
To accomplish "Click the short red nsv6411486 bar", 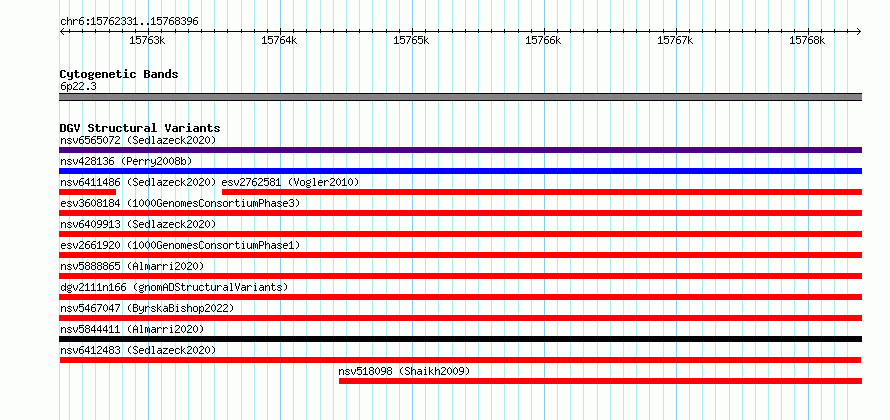I will (87, 192).
